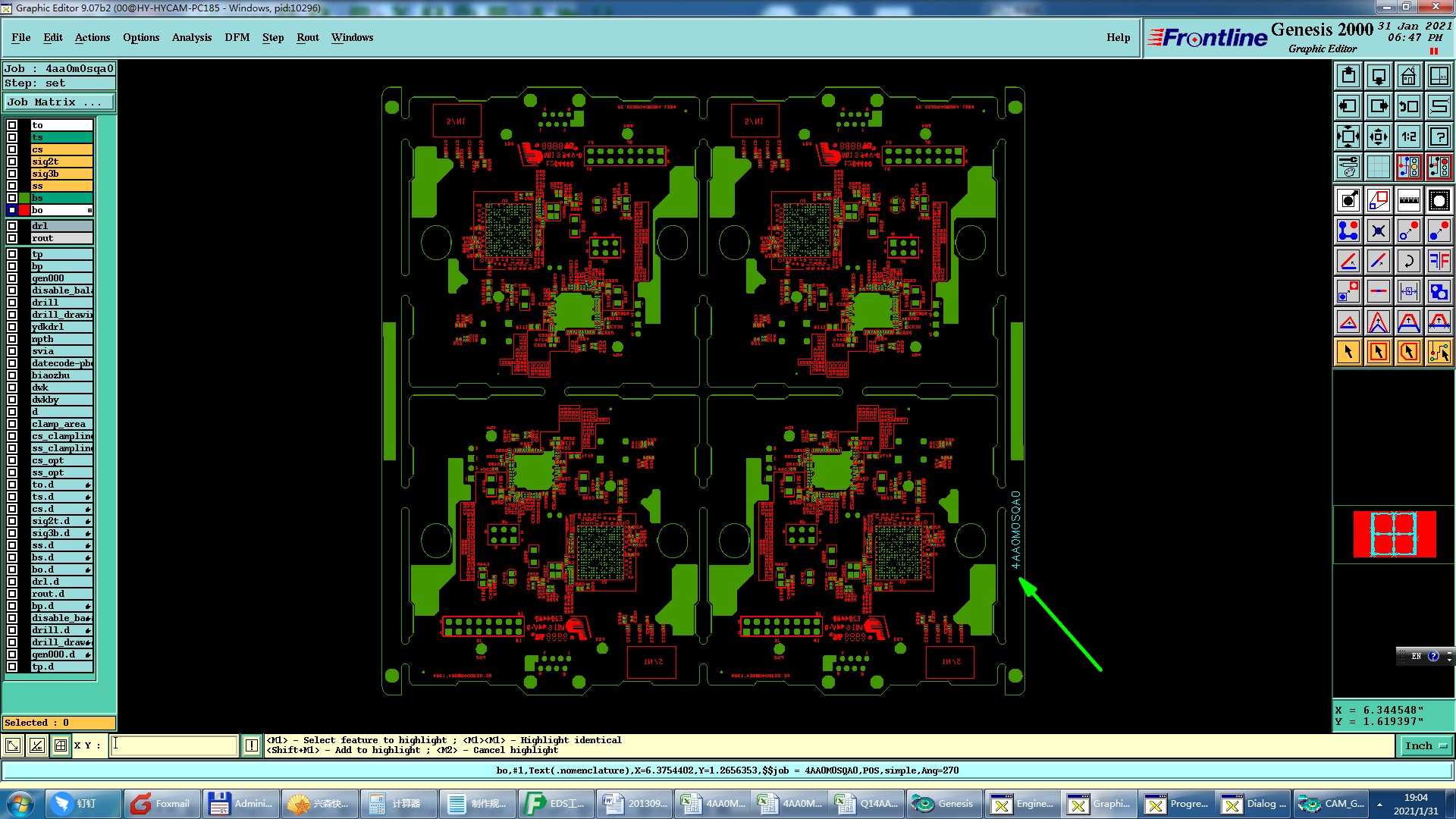Open the Job Matrix selector
Image resolution: width=1456 pixels, height=819 pixels.
pyautogui.click(x=58, y=102)
